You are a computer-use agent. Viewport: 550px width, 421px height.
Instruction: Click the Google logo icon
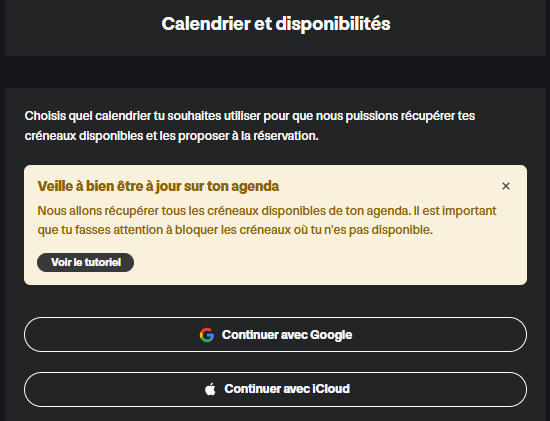point(207,335)
